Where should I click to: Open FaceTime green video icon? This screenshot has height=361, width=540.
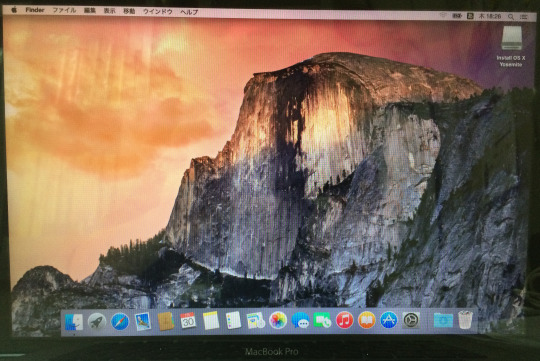(x=322, y=320)
